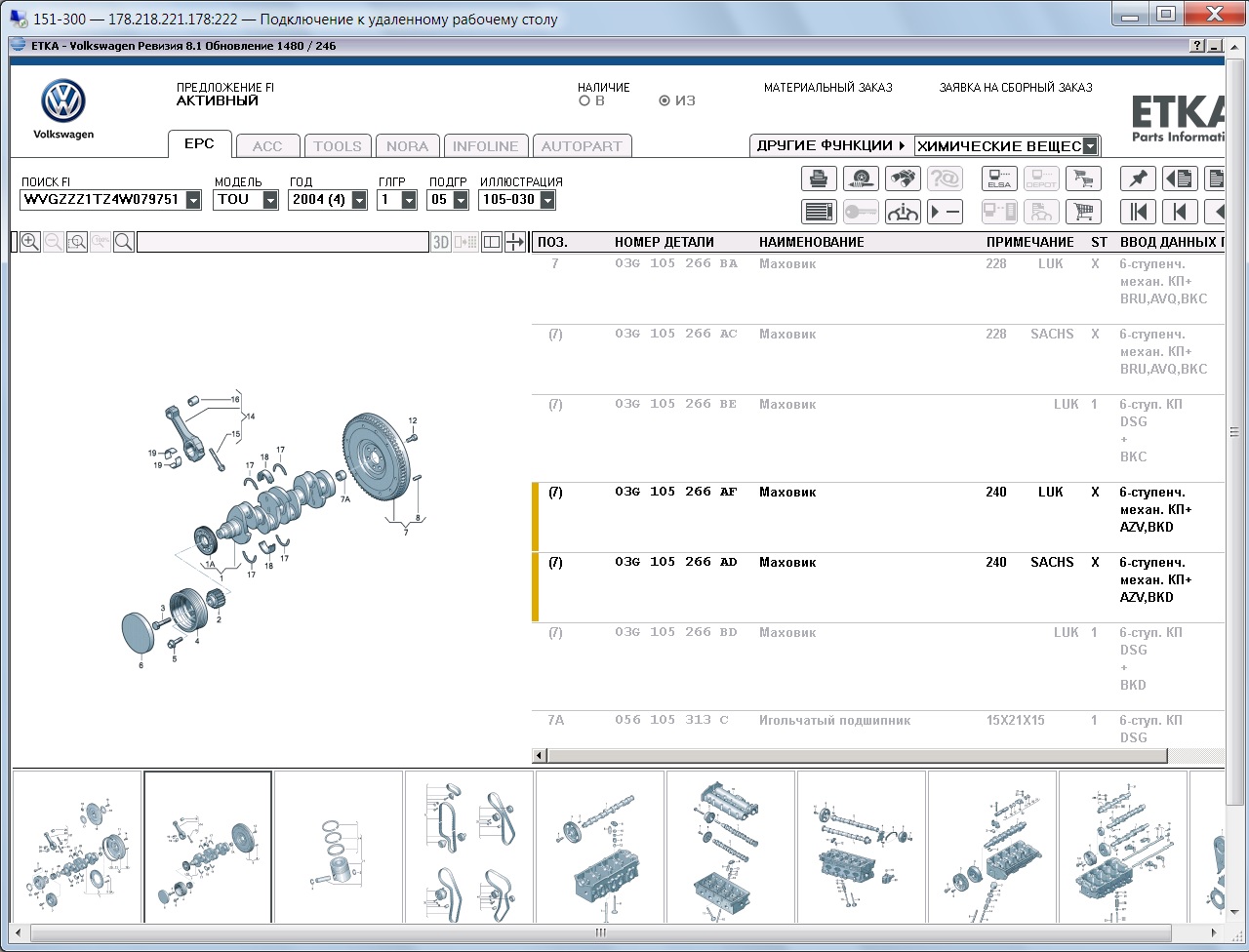Click the illustration search input field
The width and height of the screenshot is (1249, 952).
click(283, 242)
